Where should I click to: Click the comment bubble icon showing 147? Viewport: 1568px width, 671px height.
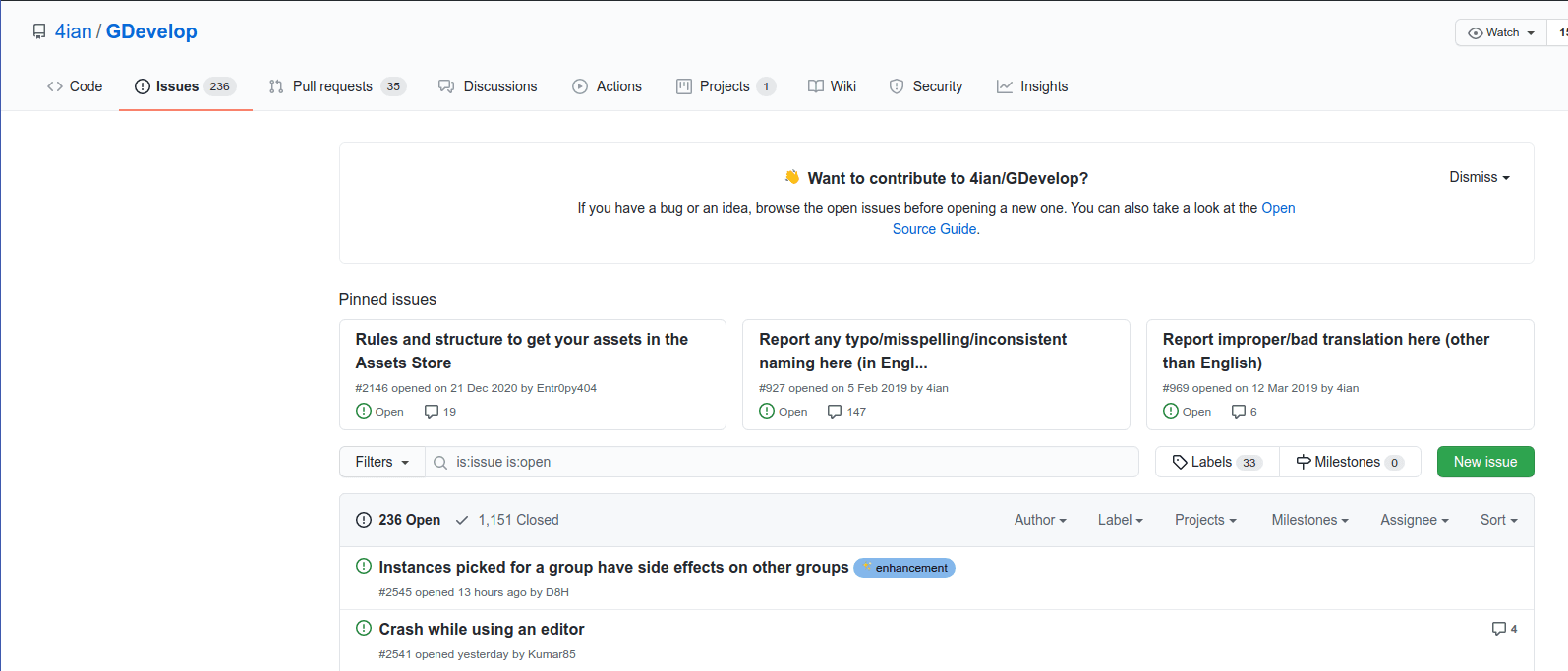pyautogui.click(x=835, y=412)
